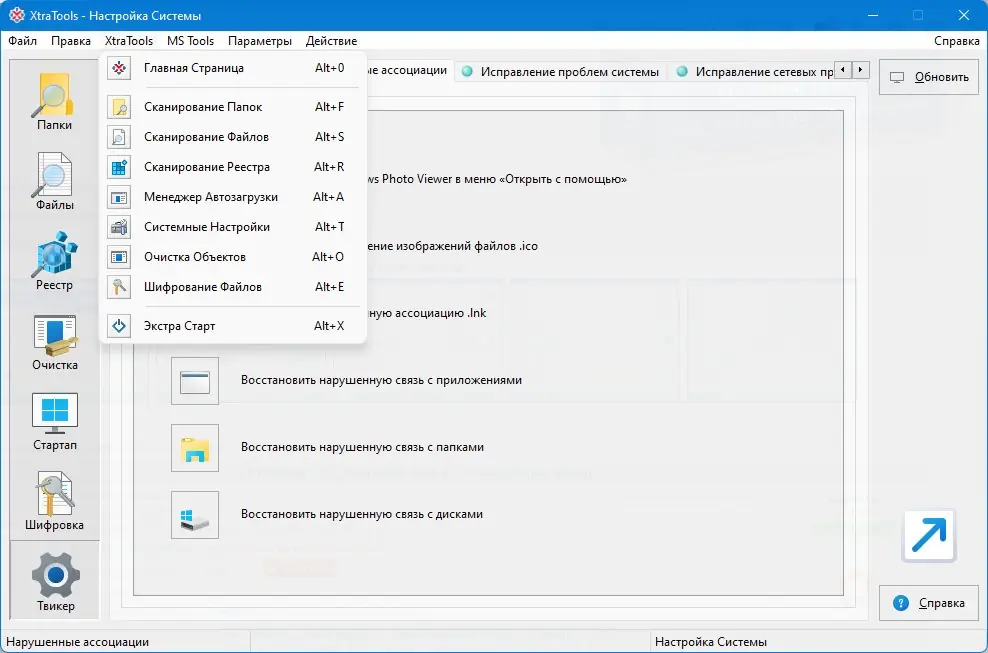Click the Обновить button
Viewport: 988px width, 653px height.
(929, 78)
